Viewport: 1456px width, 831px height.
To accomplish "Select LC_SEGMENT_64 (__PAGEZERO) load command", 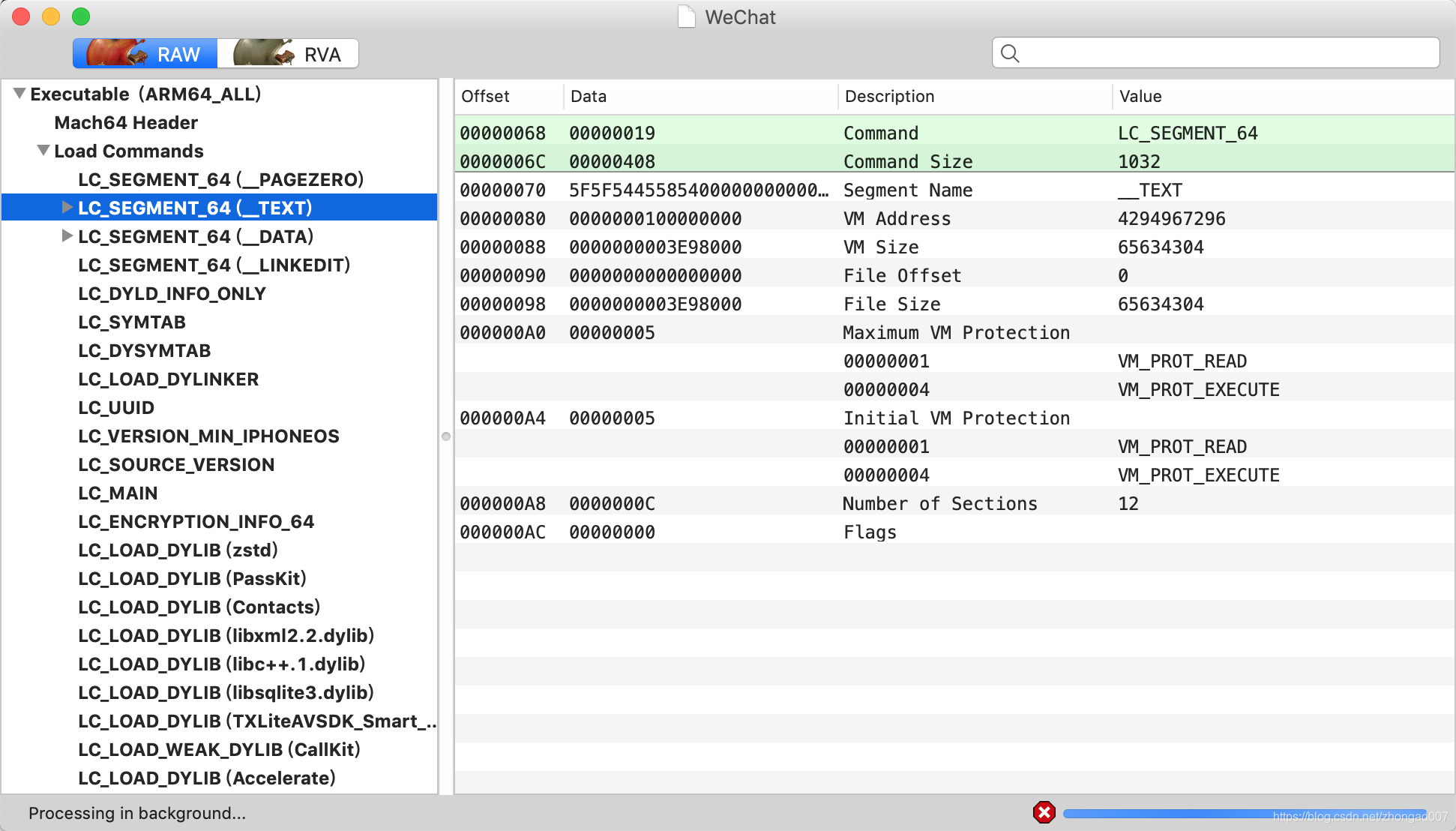I will 220,180.
